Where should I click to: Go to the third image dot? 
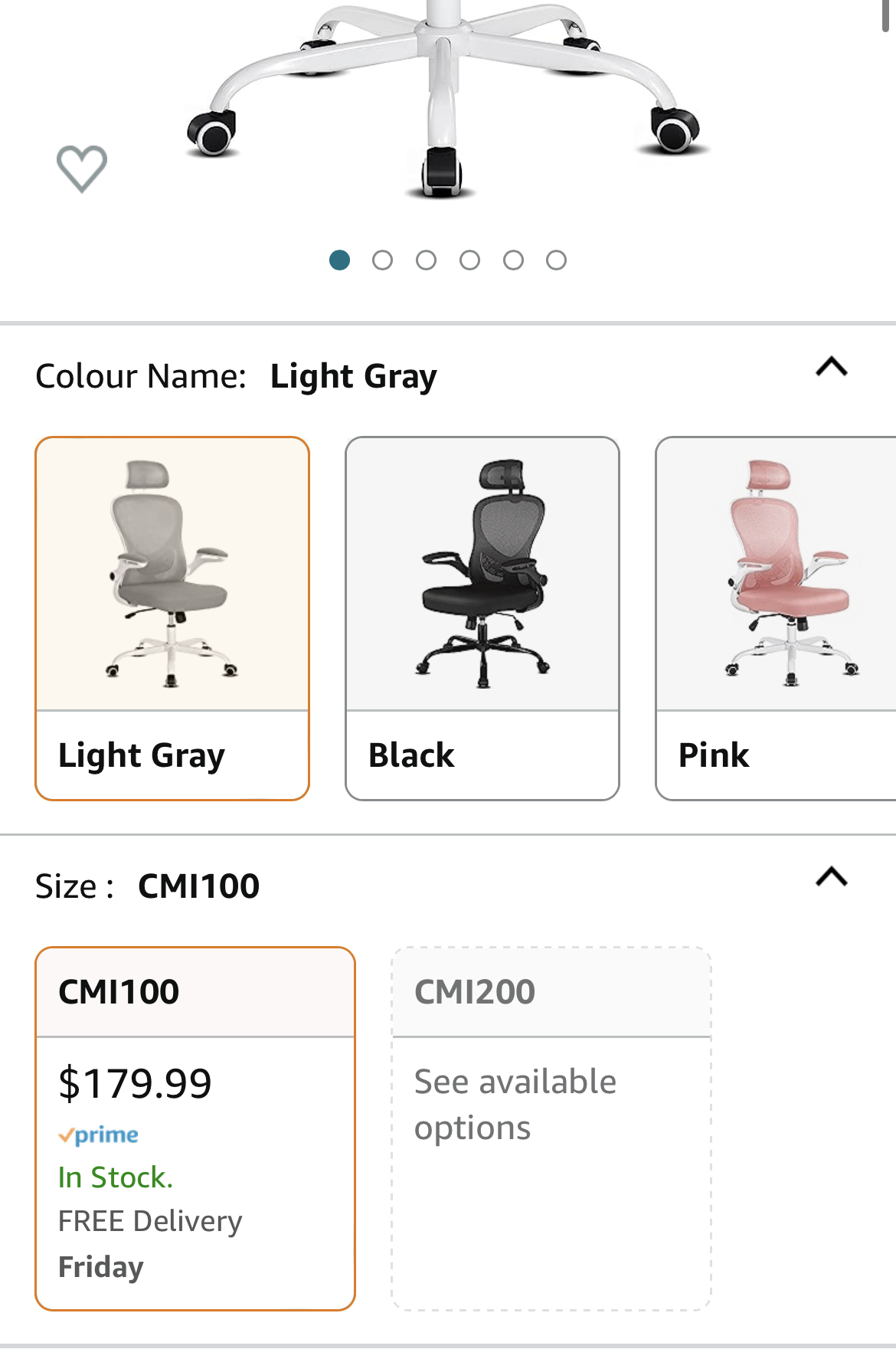click(426, 260)
